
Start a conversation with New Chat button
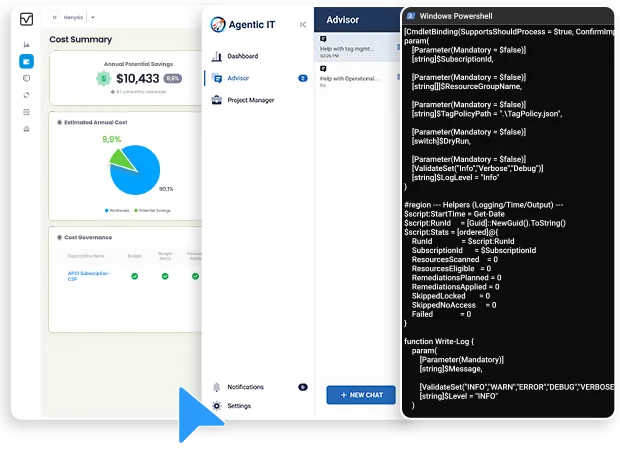click(x=361, y=395)
